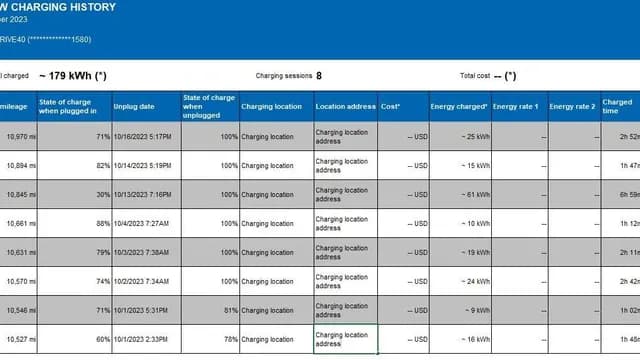
Task: Select the '~ 61 kWh' energy cell
Action: [460, 194]
